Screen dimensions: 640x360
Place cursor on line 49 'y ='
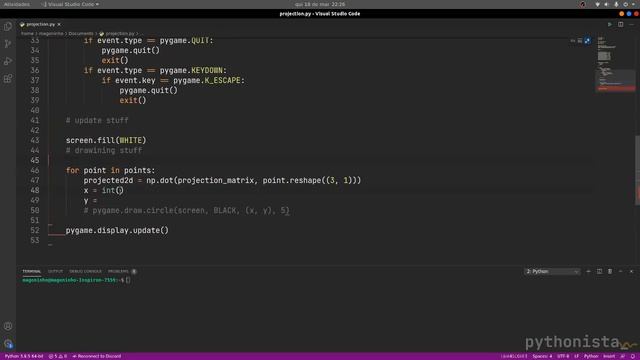coord(90,200)
